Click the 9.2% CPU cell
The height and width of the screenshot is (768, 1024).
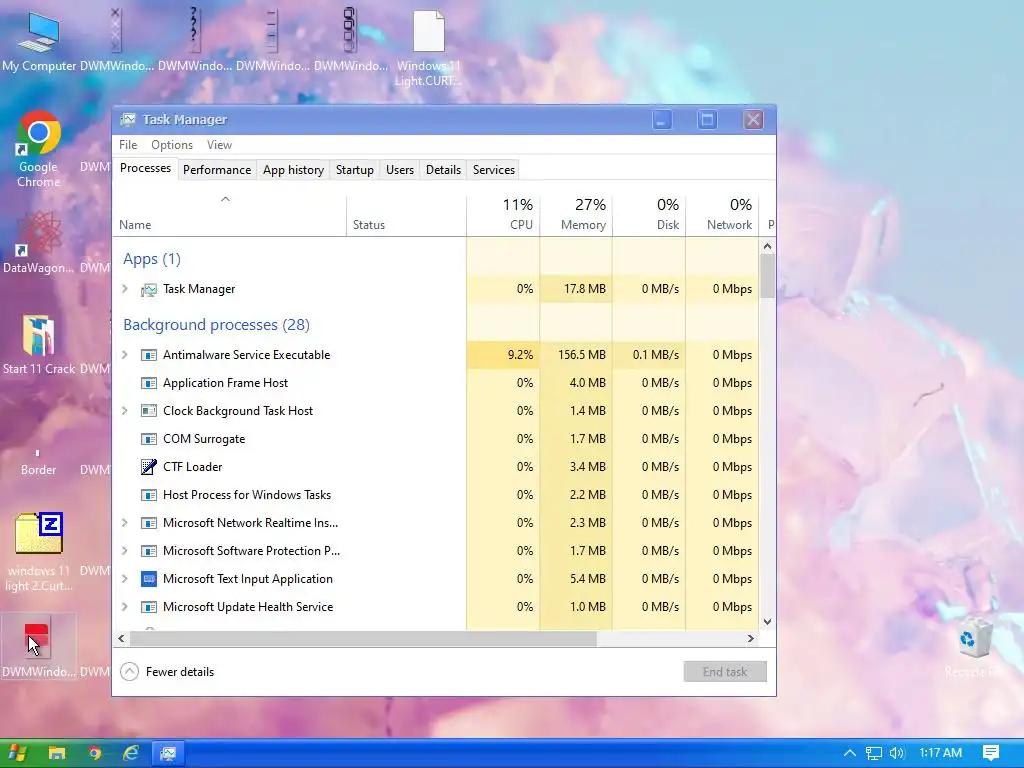[x=503, y=355]
